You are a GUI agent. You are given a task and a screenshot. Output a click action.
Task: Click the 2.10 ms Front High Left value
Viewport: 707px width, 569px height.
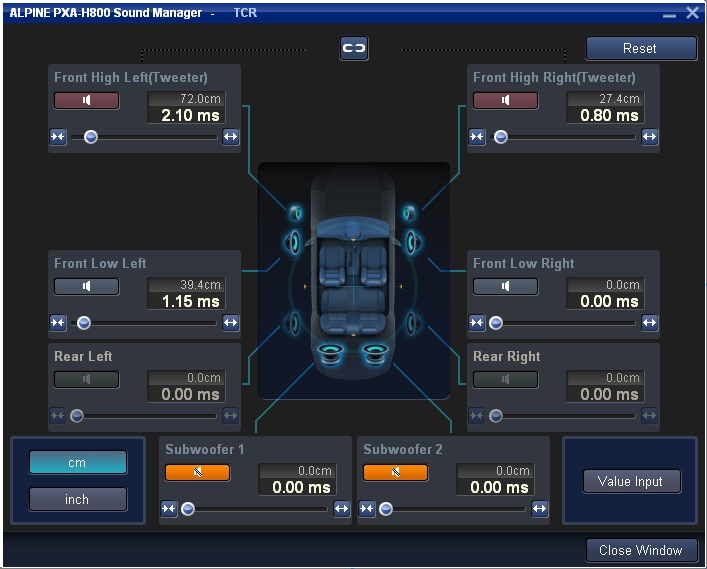(190, 115)
